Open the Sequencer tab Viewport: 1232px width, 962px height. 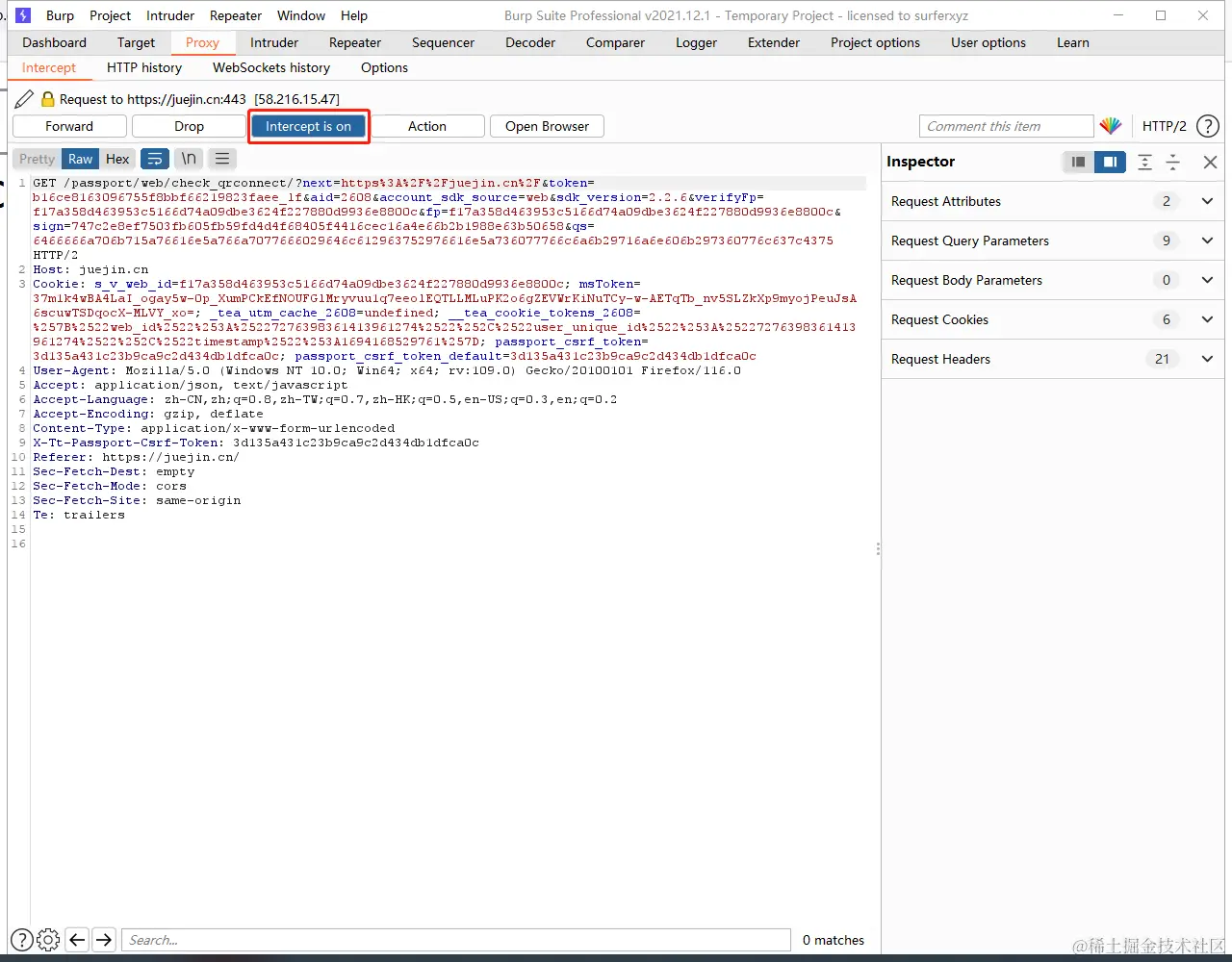pyautogui.click(x=443, y=42)
